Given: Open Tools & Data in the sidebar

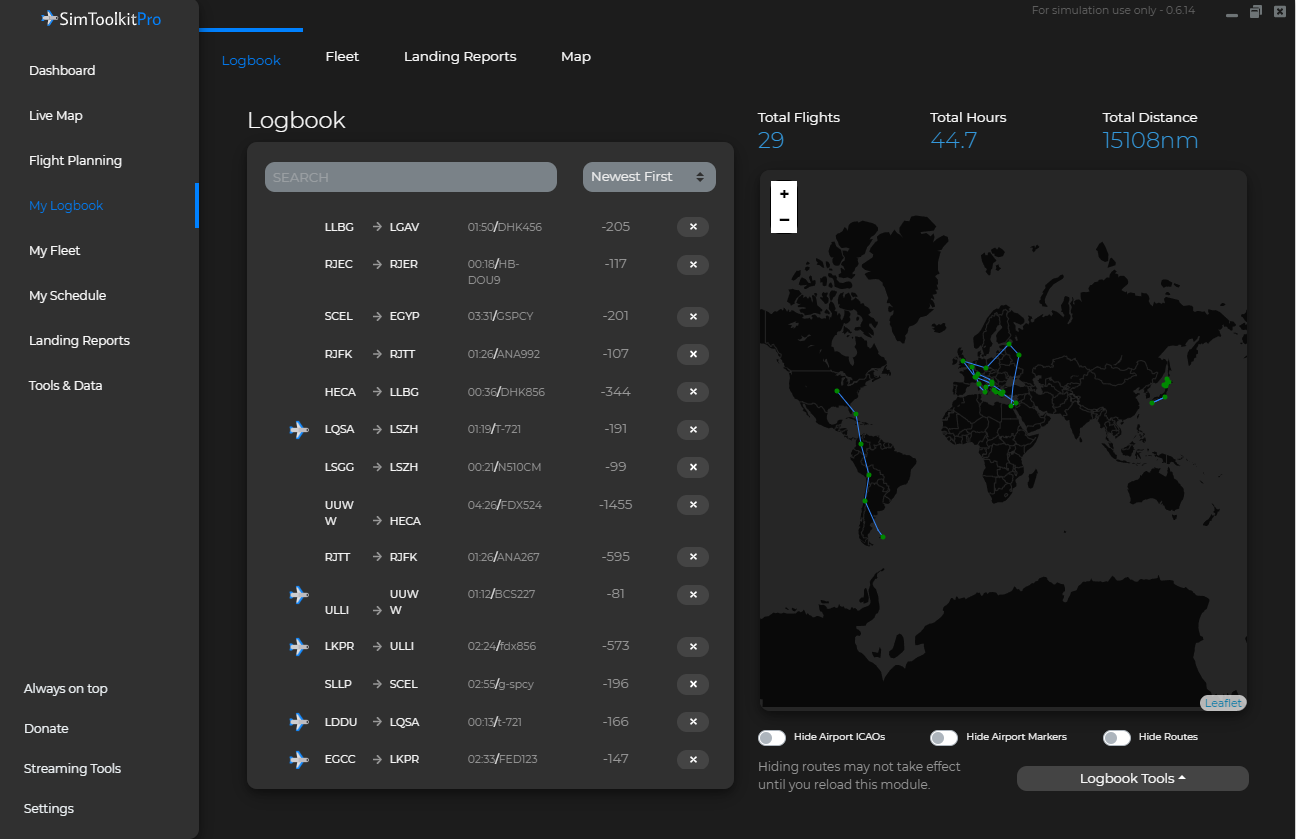Looking at the screenshot, I should [66, 386].
